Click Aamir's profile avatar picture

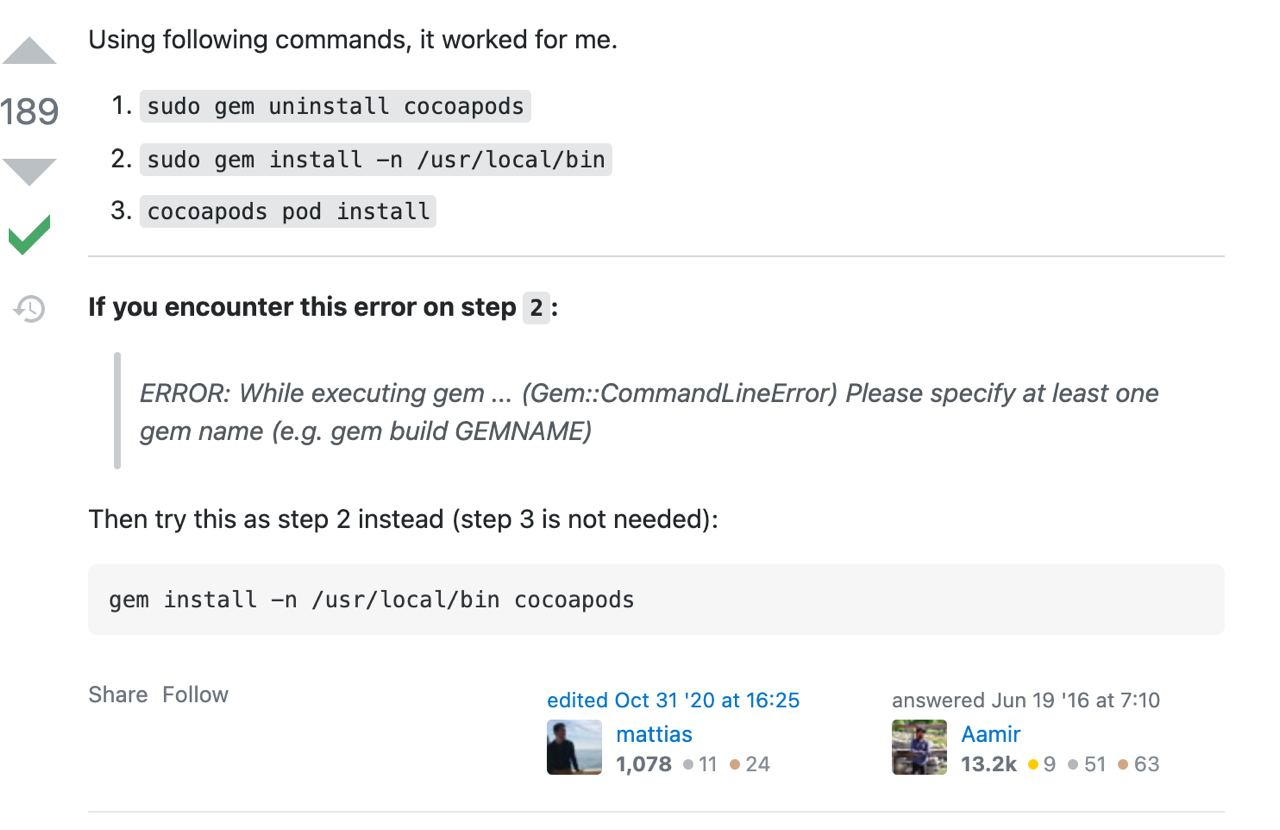coord(919,747)
